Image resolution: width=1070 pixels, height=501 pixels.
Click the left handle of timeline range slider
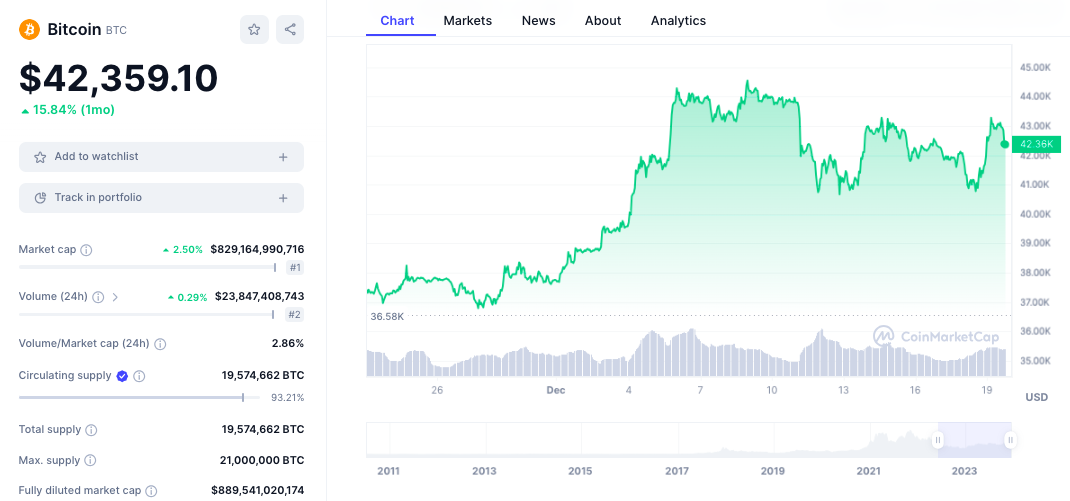[938, 440]
